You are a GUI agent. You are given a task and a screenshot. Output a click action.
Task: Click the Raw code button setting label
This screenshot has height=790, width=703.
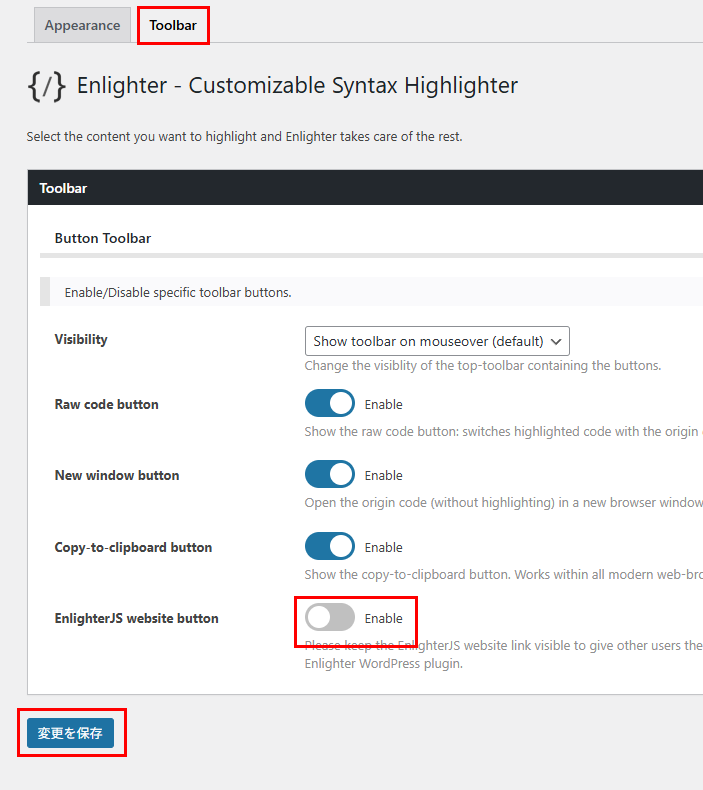[106, 405]
